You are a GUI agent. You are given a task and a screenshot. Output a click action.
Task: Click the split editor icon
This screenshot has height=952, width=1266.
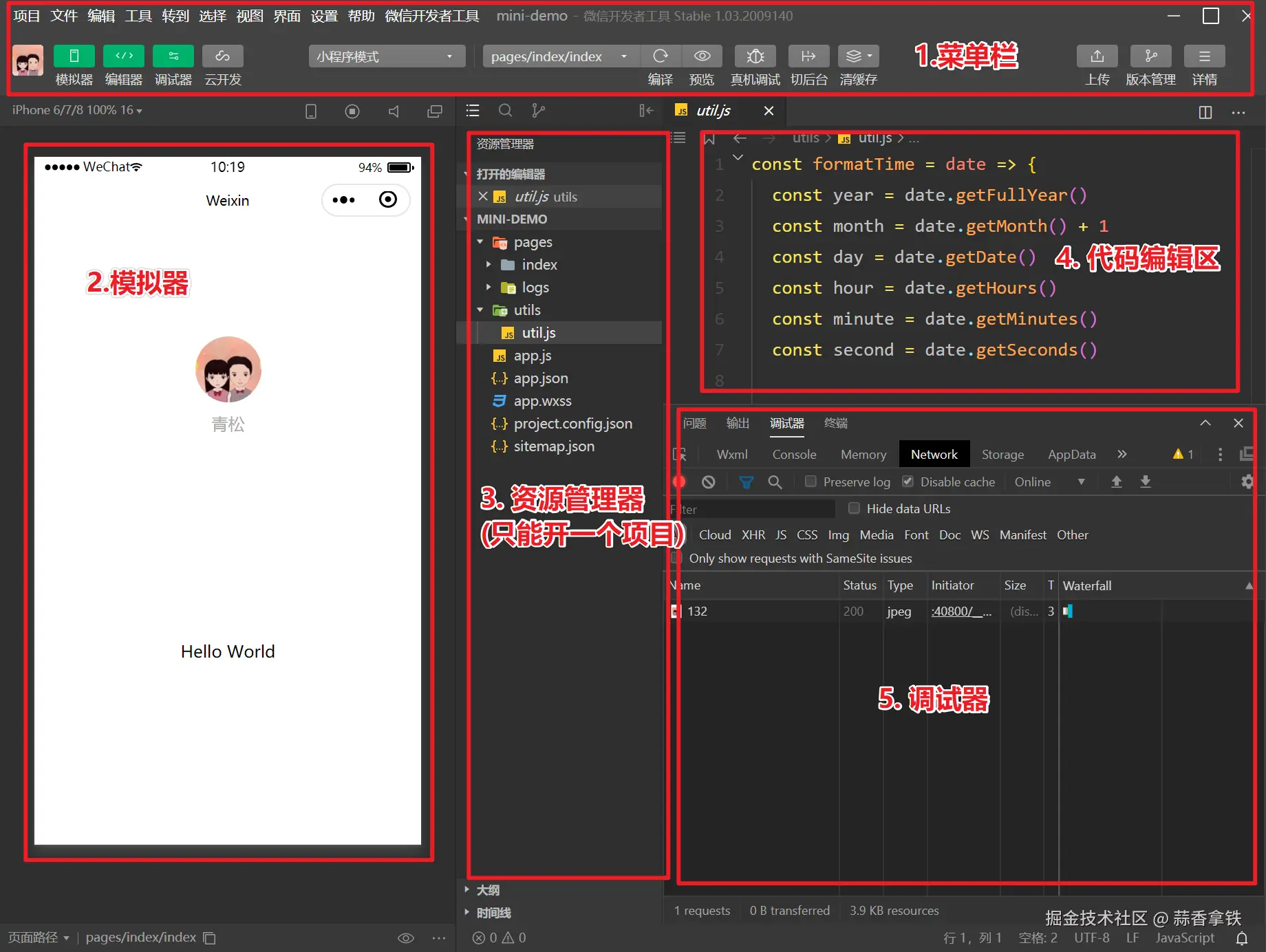point(1205,112)
